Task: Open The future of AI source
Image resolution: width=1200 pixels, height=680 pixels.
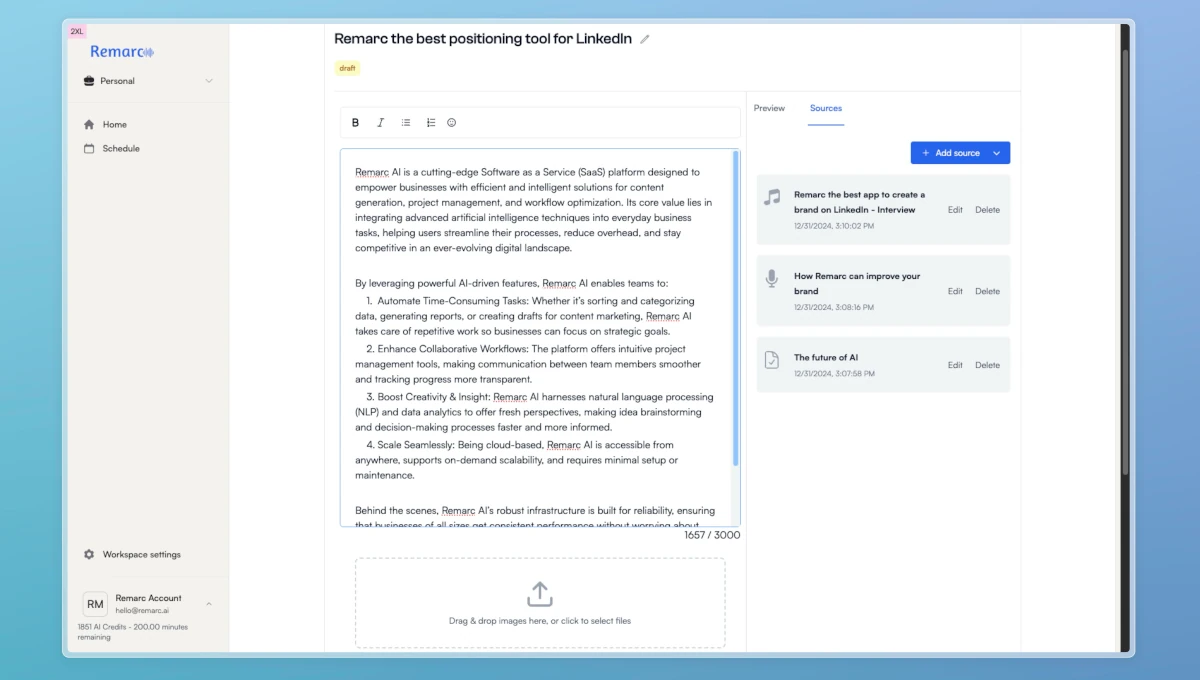Action: pos(826,357)
